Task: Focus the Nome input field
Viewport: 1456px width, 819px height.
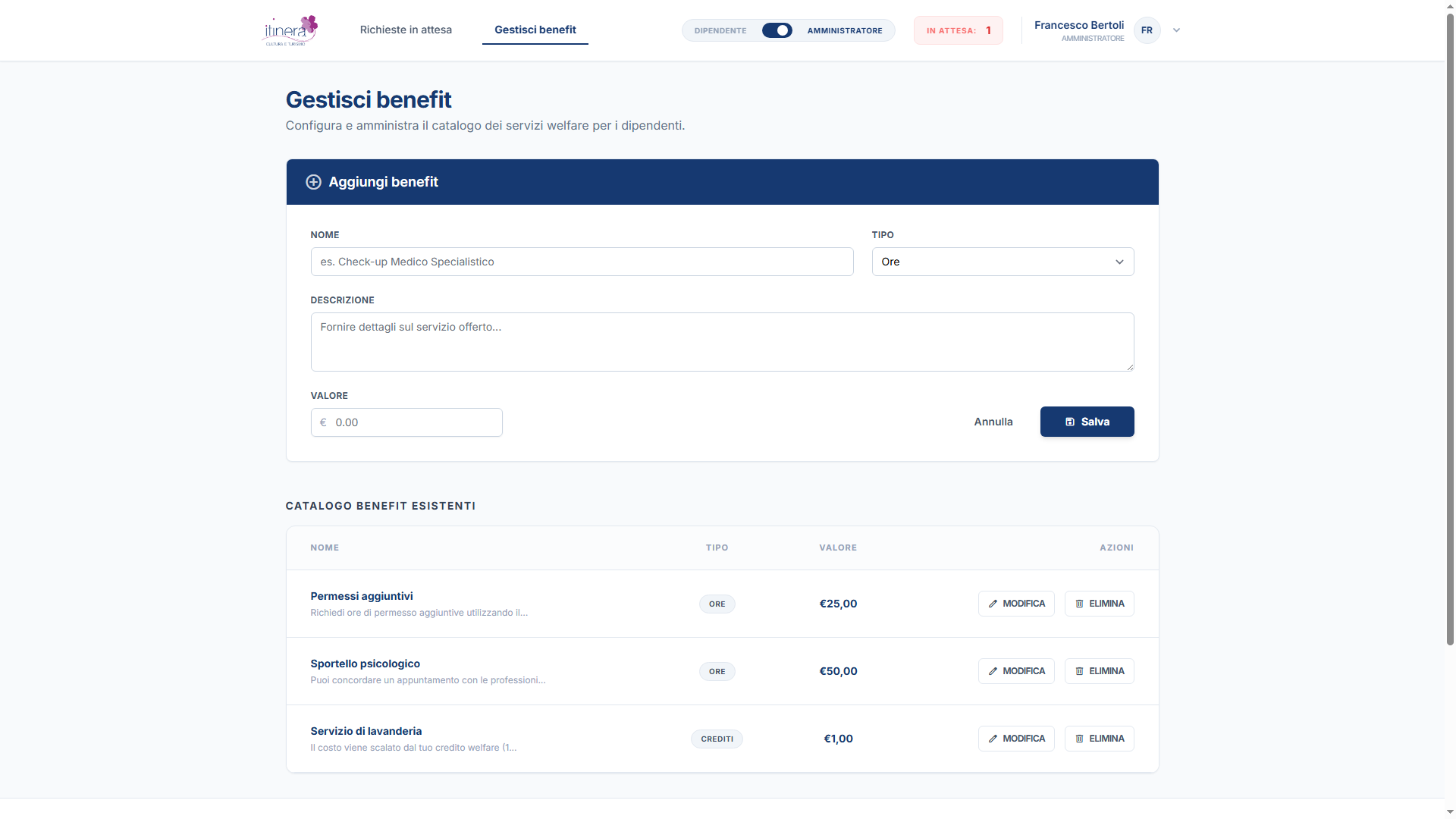Action: 581,262
